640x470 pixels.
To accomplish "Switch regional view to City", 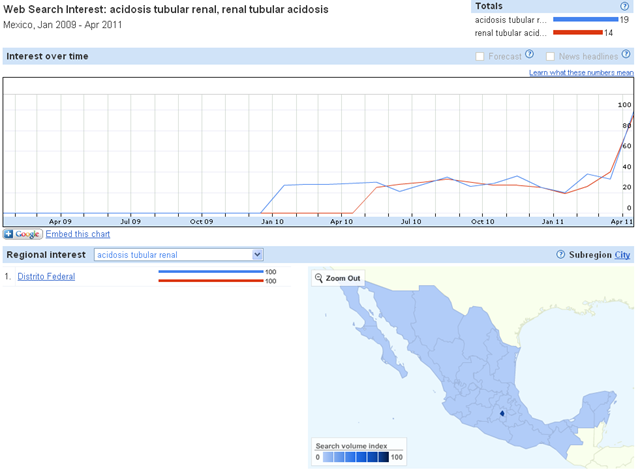I will point(622,255).
